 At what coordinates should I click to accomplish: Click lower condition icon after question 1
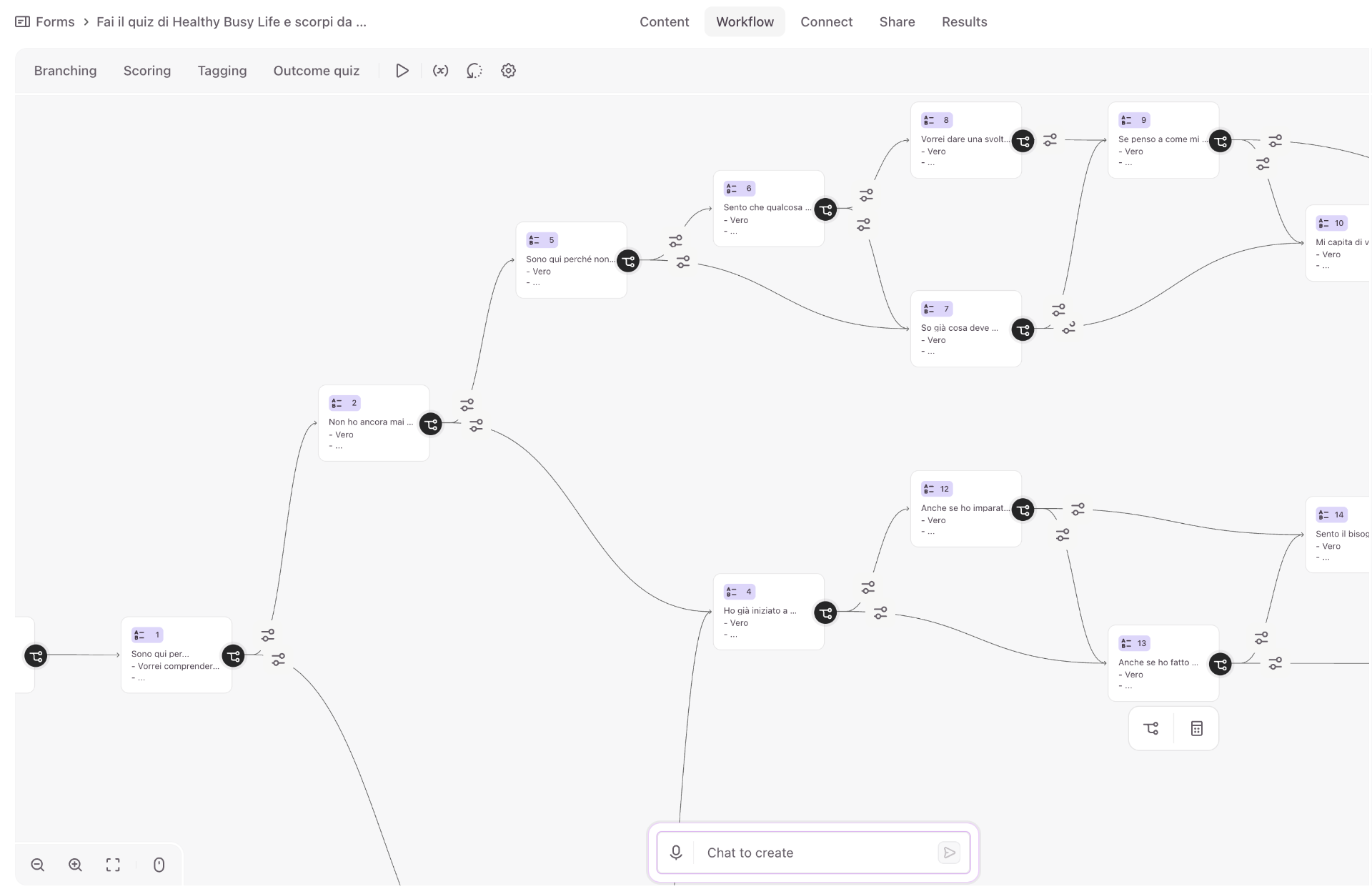coord(279,660)
